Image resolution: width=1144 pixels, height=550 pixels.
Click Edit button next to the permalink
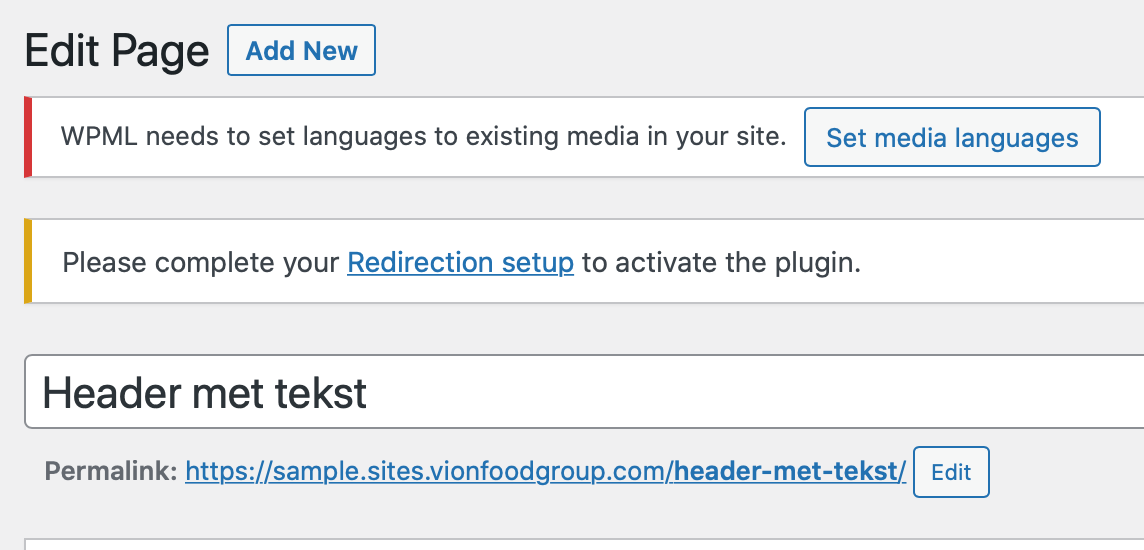click(x=951, y=472)
